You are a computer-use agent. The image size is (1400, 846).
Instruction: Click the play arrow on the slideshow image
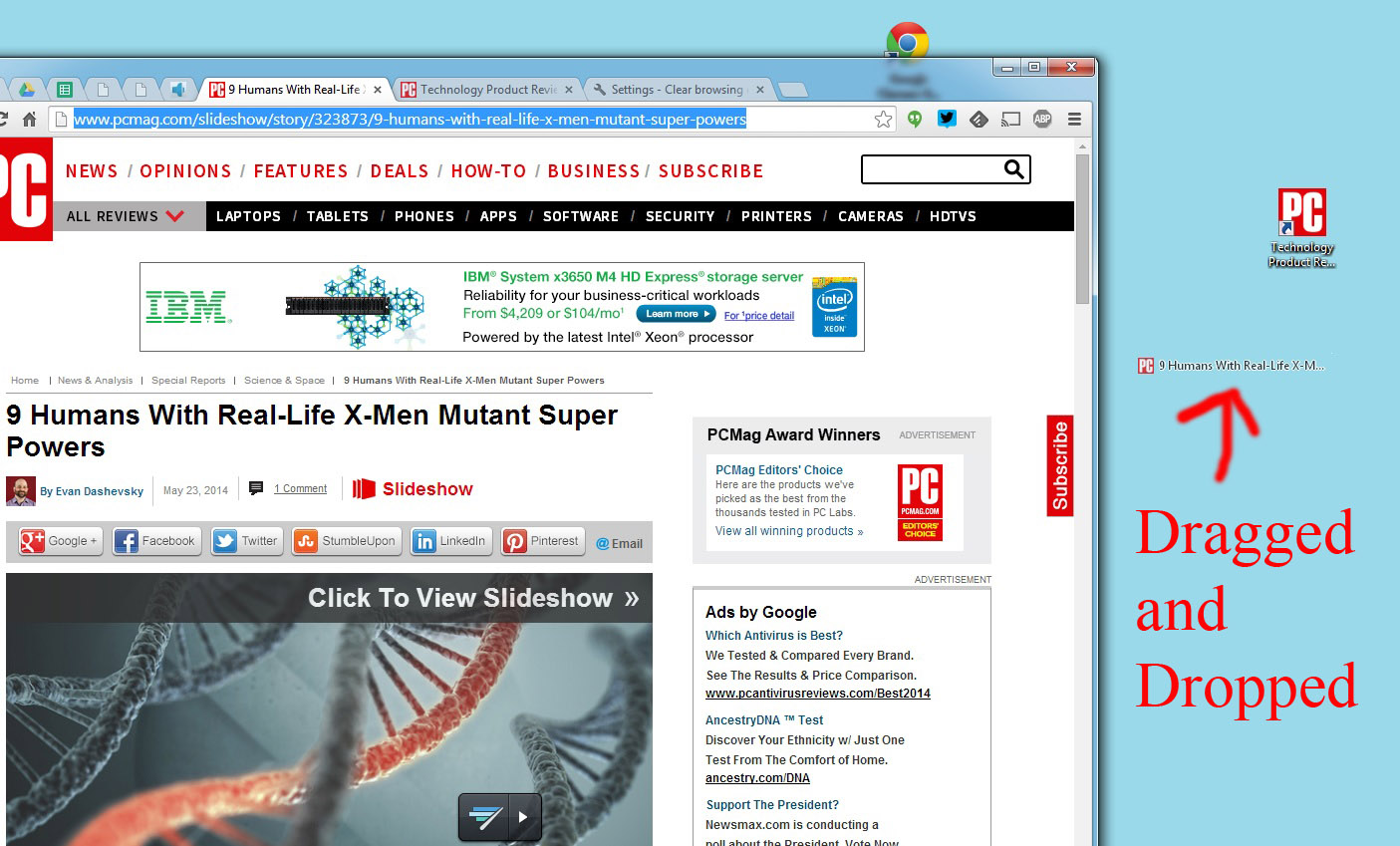click(x=524, y=818)
